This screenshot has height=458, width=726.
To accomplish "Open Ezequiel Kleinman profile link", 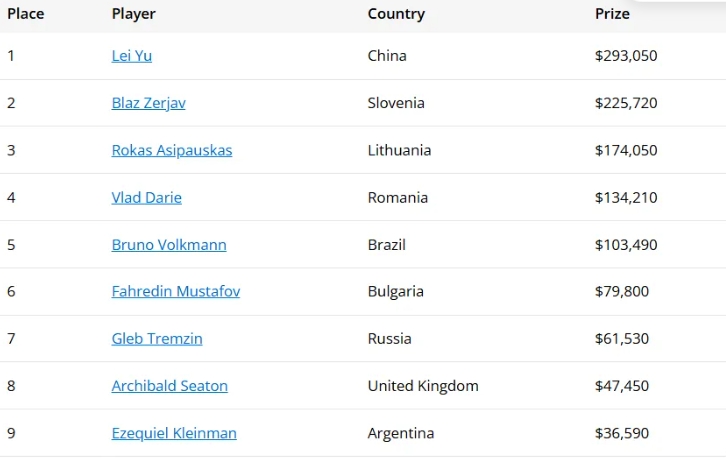I will (174, 433).
